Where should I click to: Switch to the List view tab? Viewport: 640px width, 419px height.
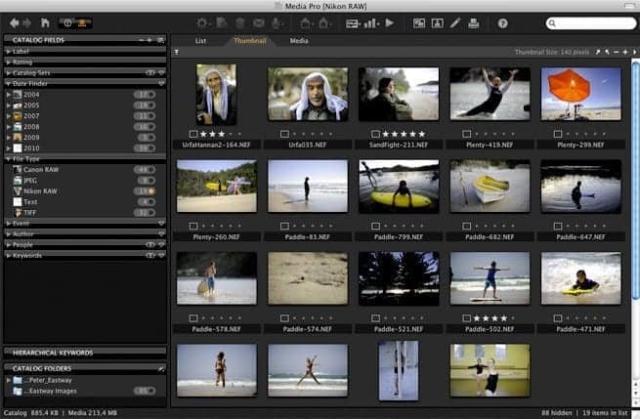200,41
